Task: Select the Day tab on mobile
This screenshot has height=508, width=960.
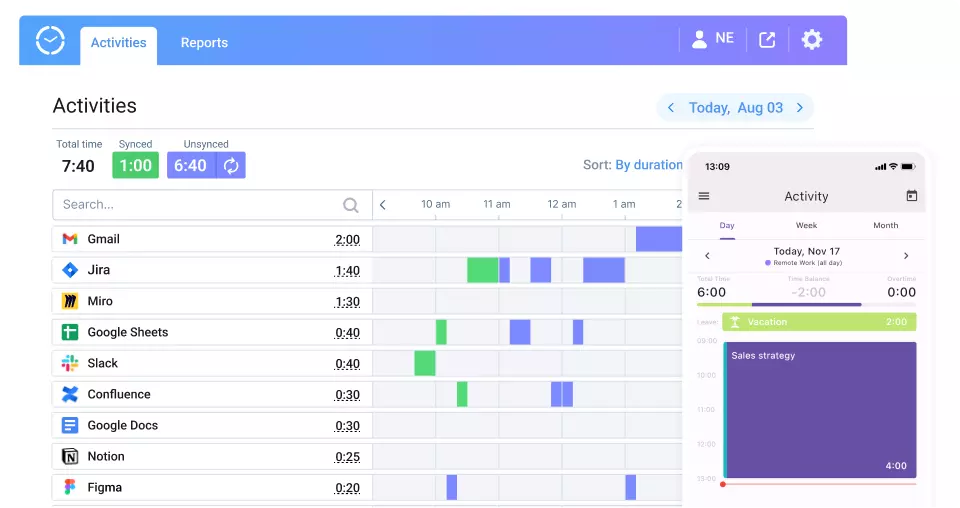Action: [727, 225]
